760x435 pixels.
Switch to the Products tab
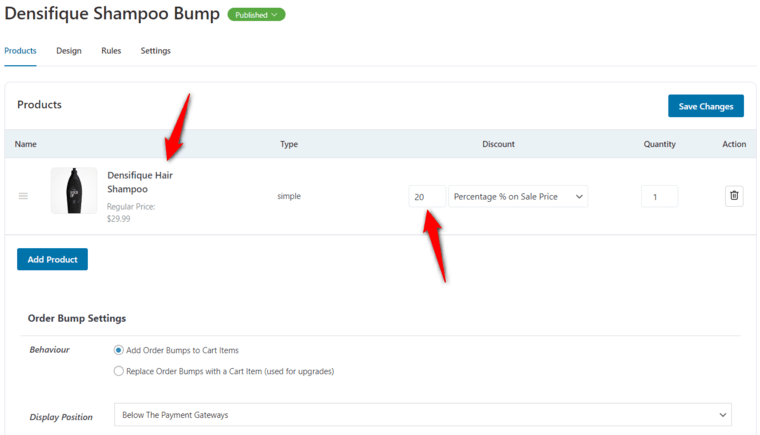pos(20,50)
